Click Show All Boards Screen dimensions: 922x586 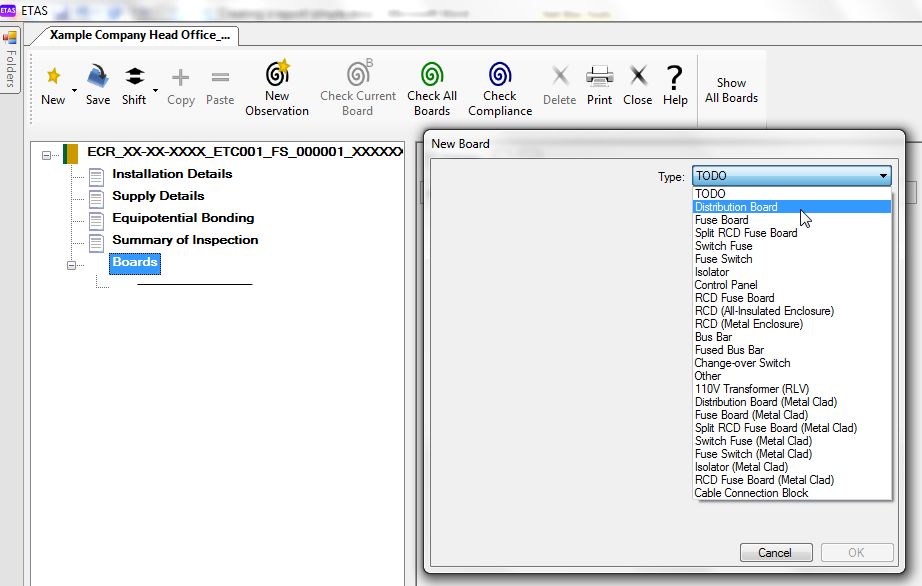(x=731, y=90)
